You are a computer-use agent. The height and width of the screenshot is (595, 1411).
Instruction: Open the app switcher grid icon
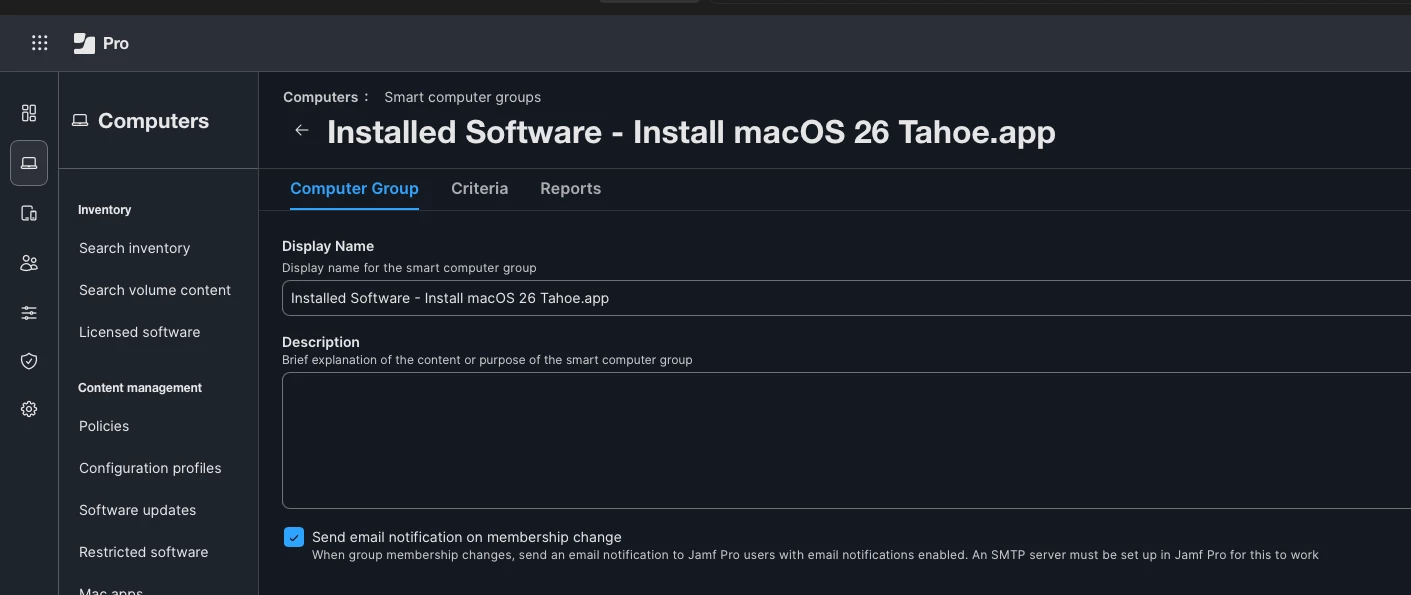(x=39, y=43)
